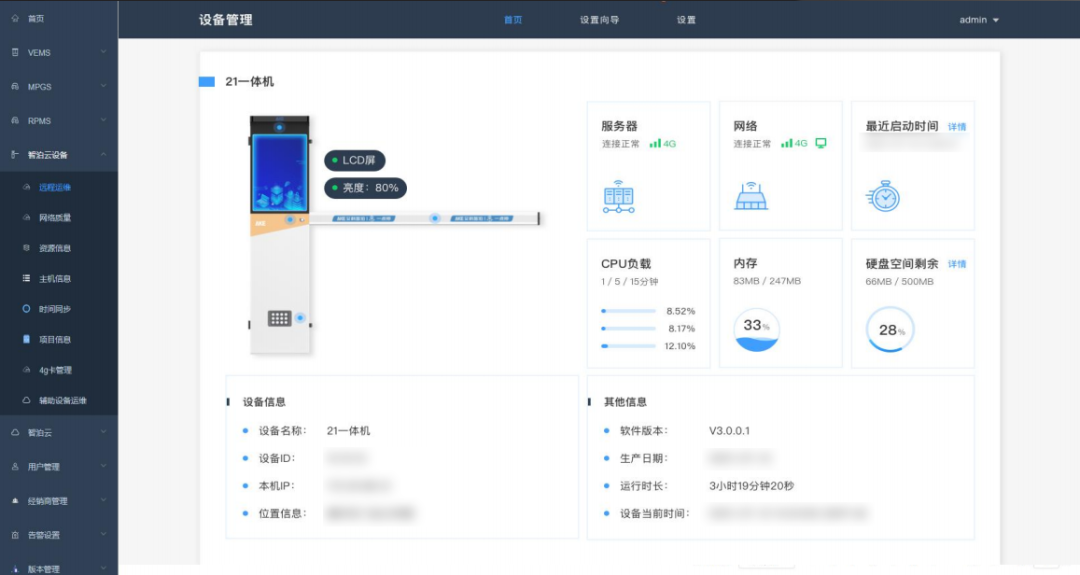Screen dimensions: 1080x575
Task: Click the keypad icon on the device diagram
Action: (x=279, y=318)
